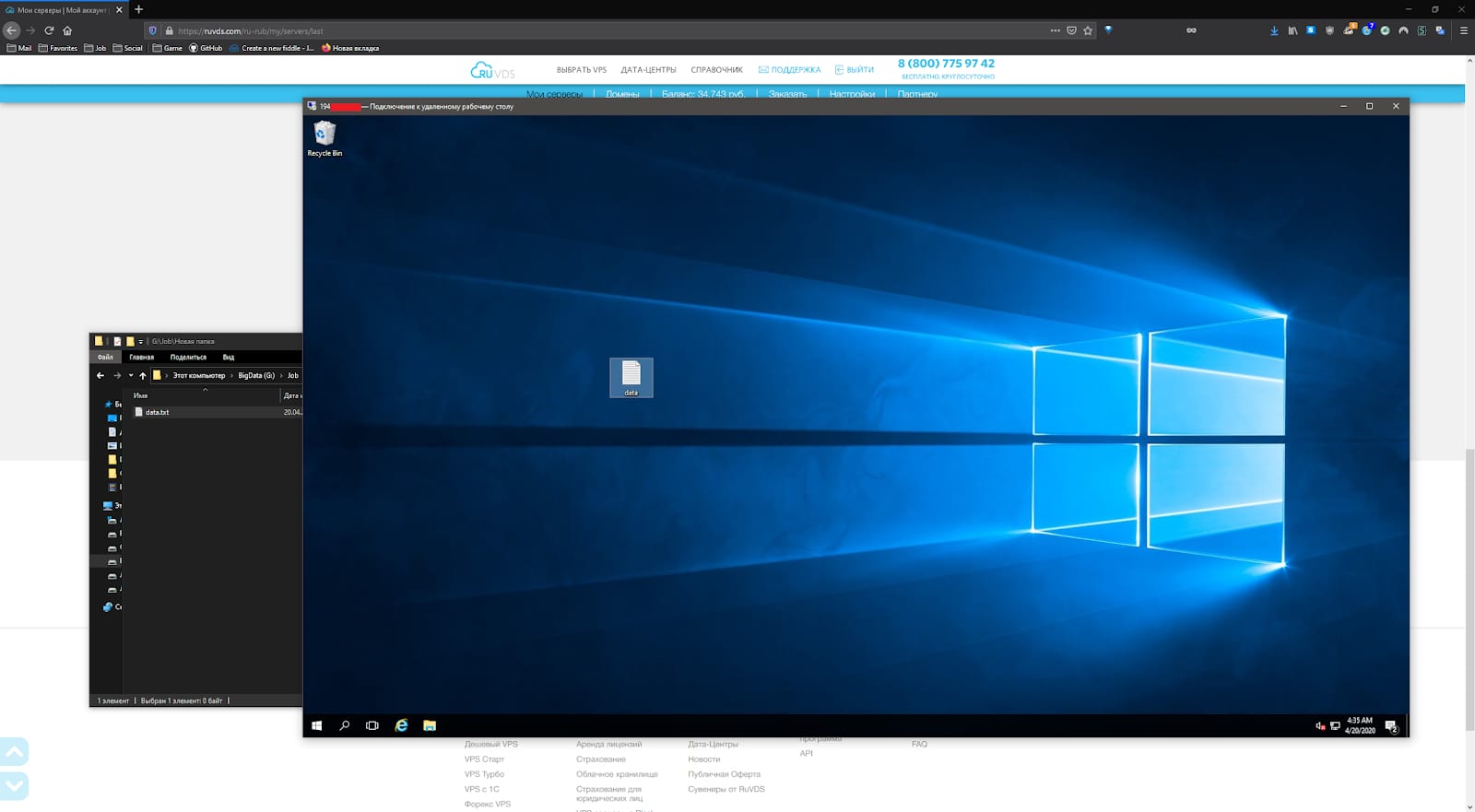This screenshot has height=812, width=1475.
Task: Click Explorer quick access star icon
Action: tap(108, 404)
